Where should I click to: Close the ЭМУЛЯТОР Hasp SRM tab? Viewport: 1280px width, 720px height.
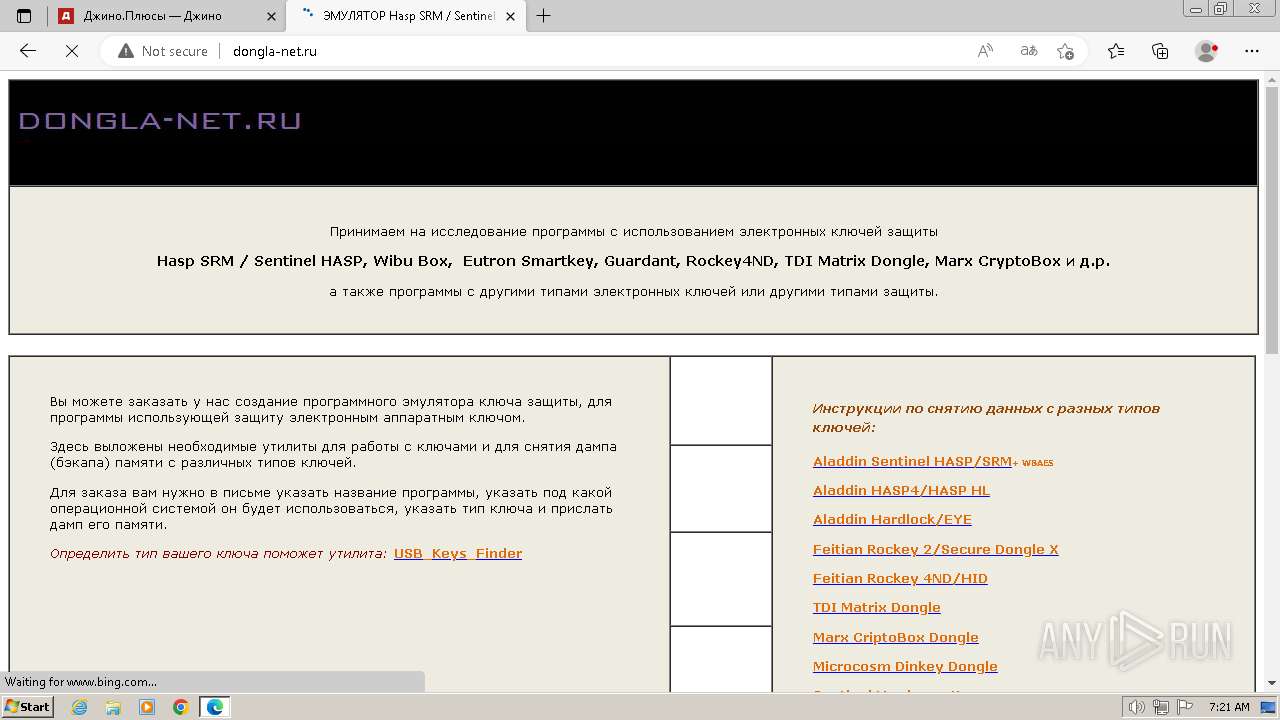pyautogui.click(x=510, y=16)
